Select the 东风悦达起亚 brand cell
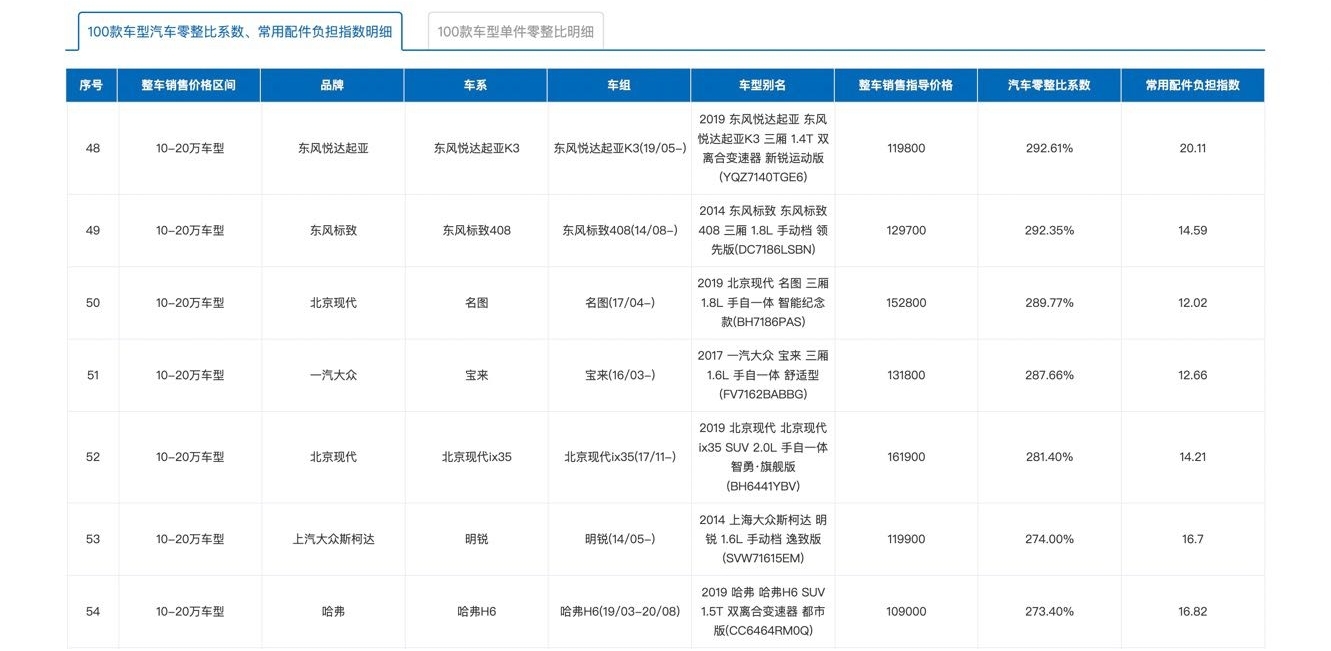The width and height of the screenshot is (1331, 651). [x=333, y=148]
